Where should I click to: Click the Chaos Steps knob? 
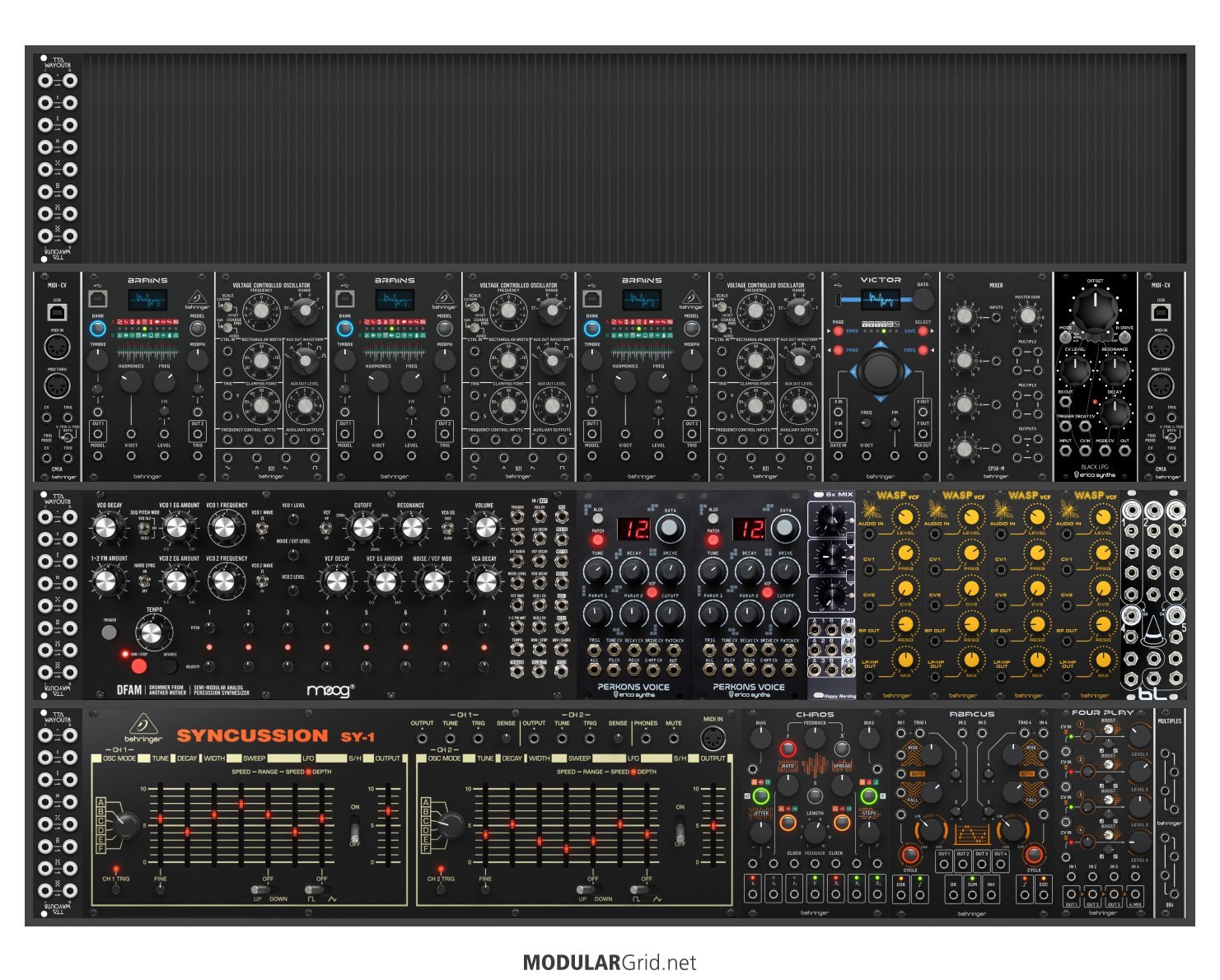coord(869,832)
